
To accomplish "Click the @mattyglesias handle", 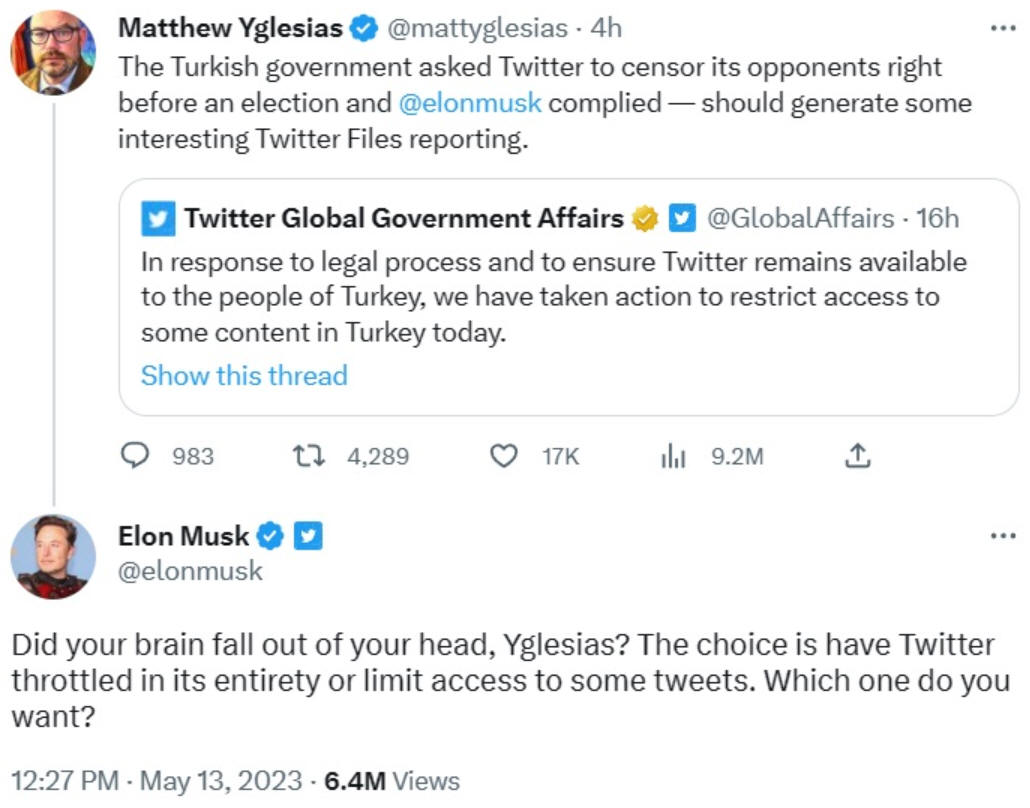I will 477,28.
